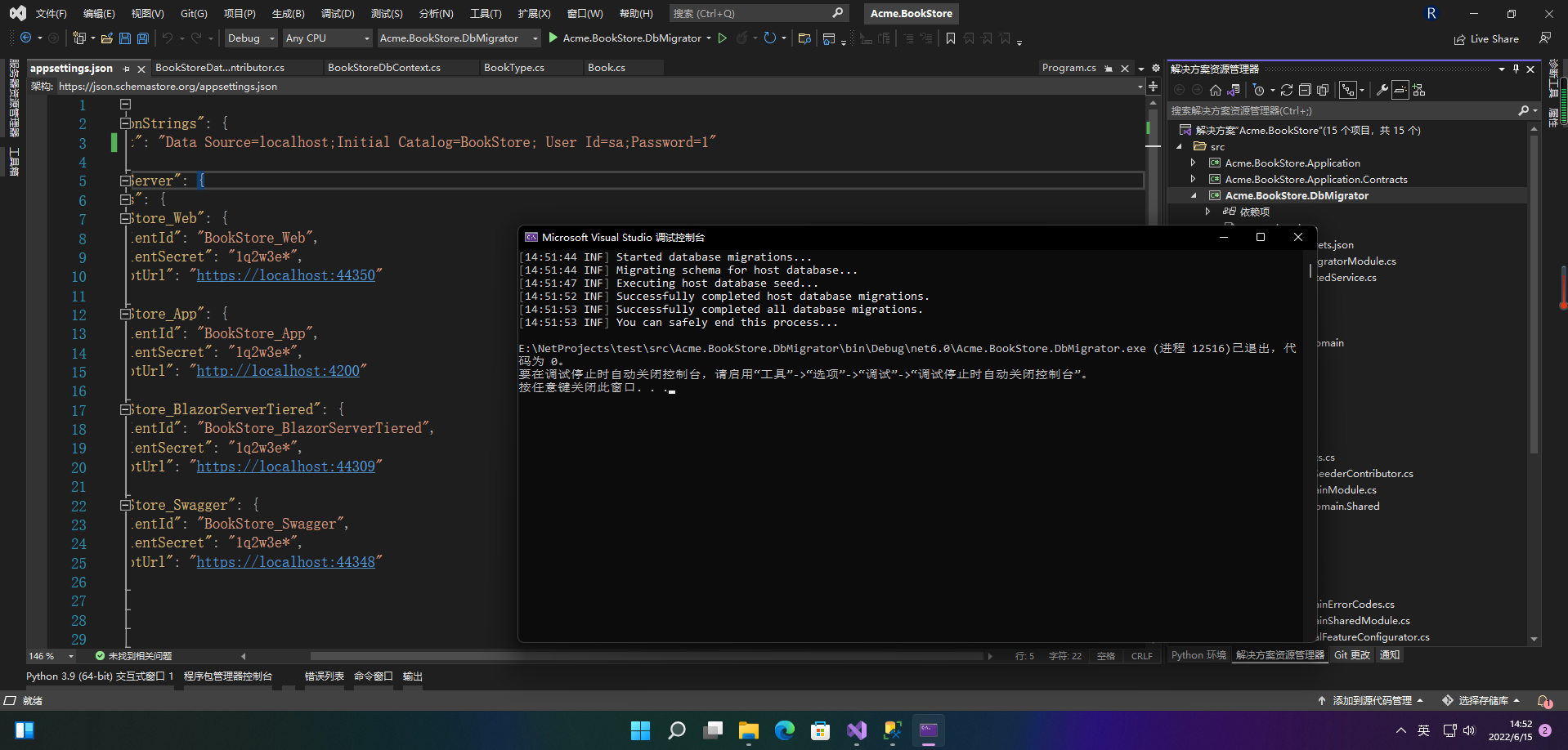The image size is (1568, 750).
Task: Open the https://localhost:44350 link
Action: coord(286,275)
